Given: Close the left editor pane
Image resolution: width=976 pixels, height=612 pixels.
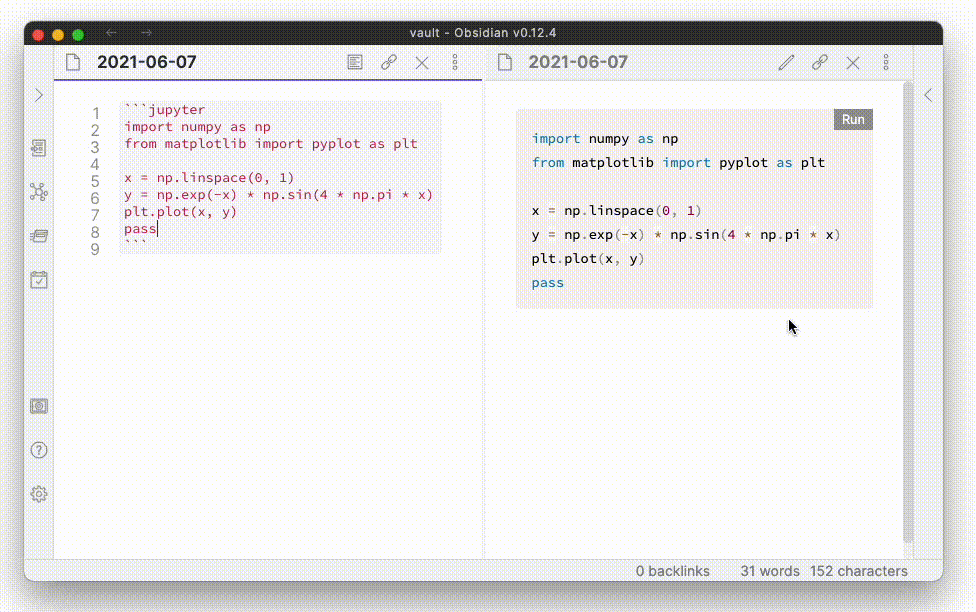Looking at the screenshot, I should [x=422, y=62].
